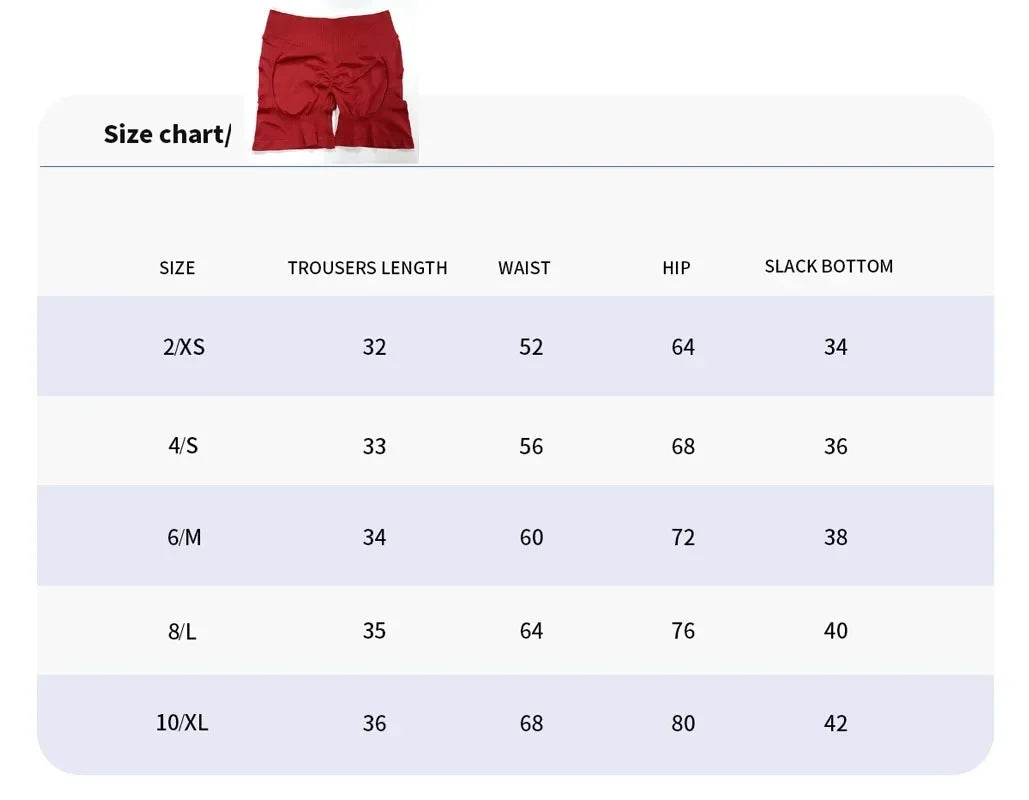This screenshot has height=800, width=1029.
Task: Click the red shorts product image
Action: point(333,82)
